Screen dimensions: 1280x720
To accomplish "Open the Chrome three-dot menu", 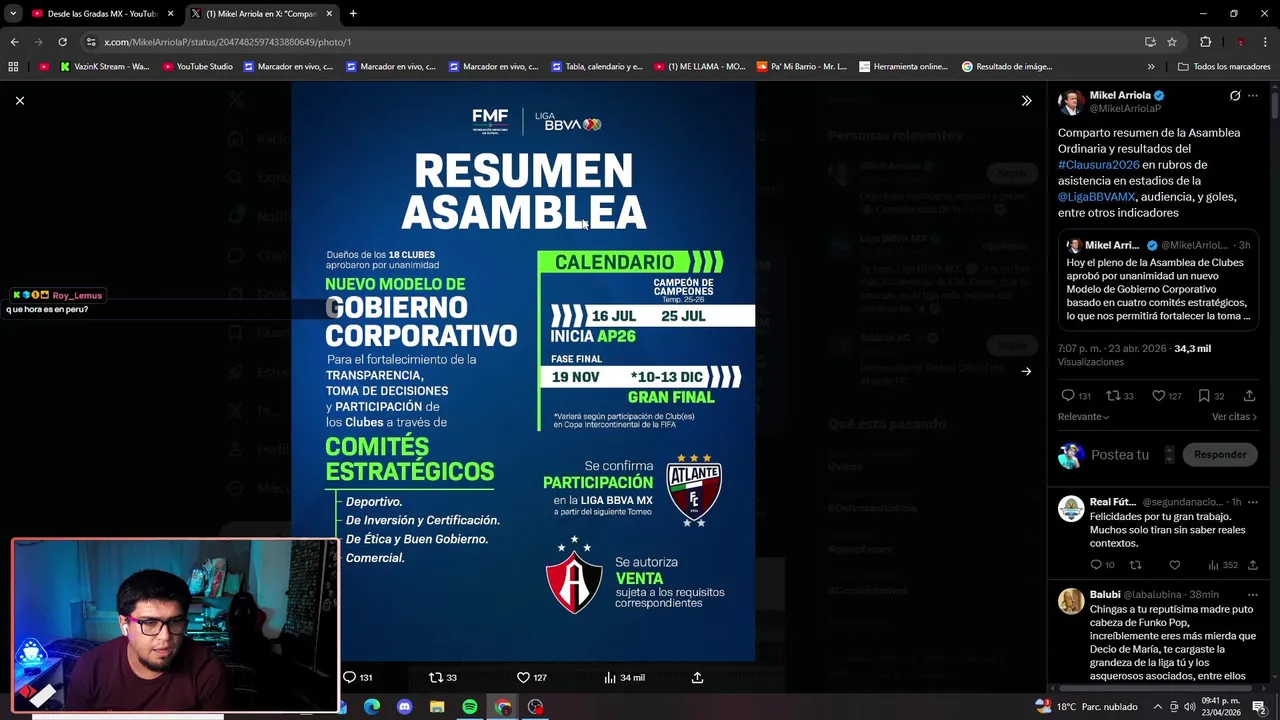I will (x=1266, y=42).
